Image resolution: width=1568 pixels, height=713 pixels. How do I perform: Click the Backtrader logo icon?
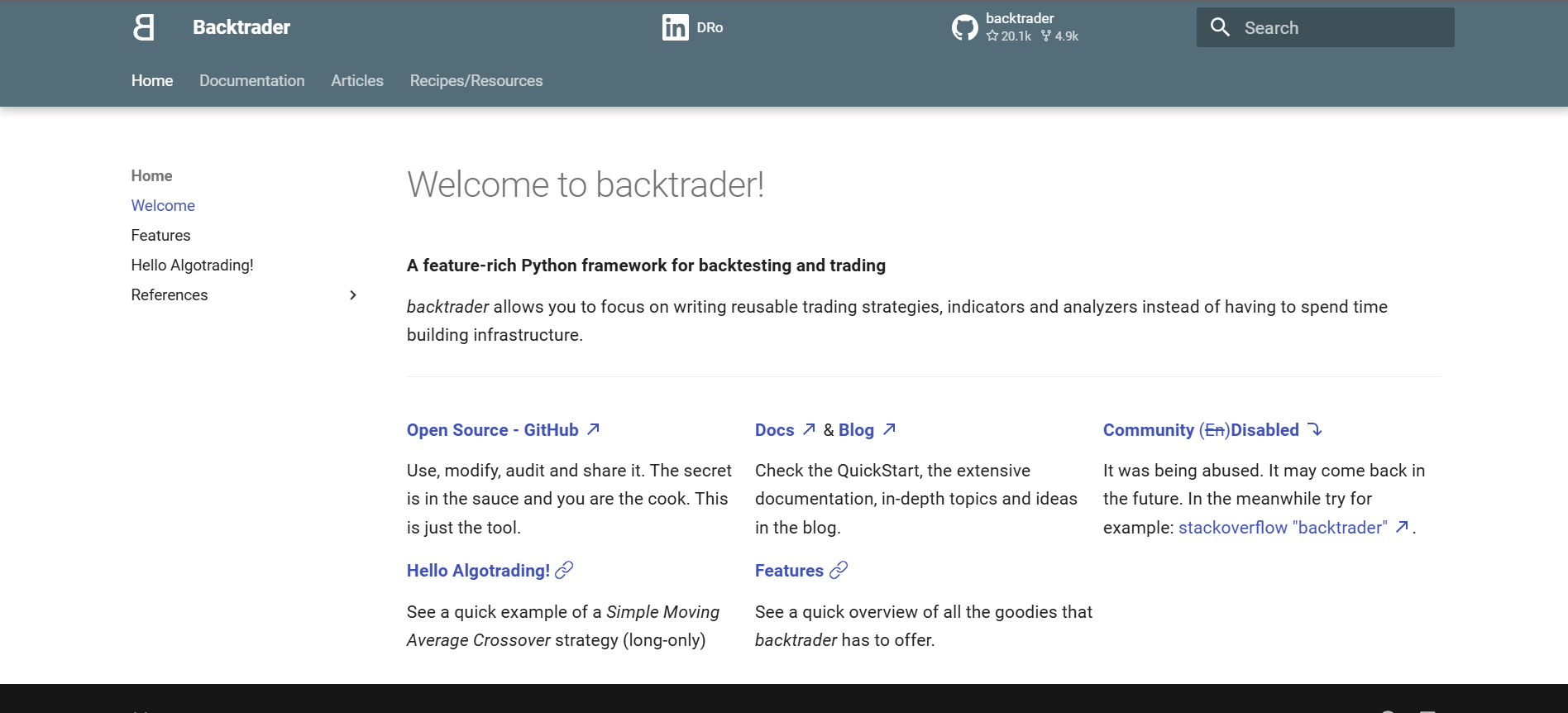[144, 27]
